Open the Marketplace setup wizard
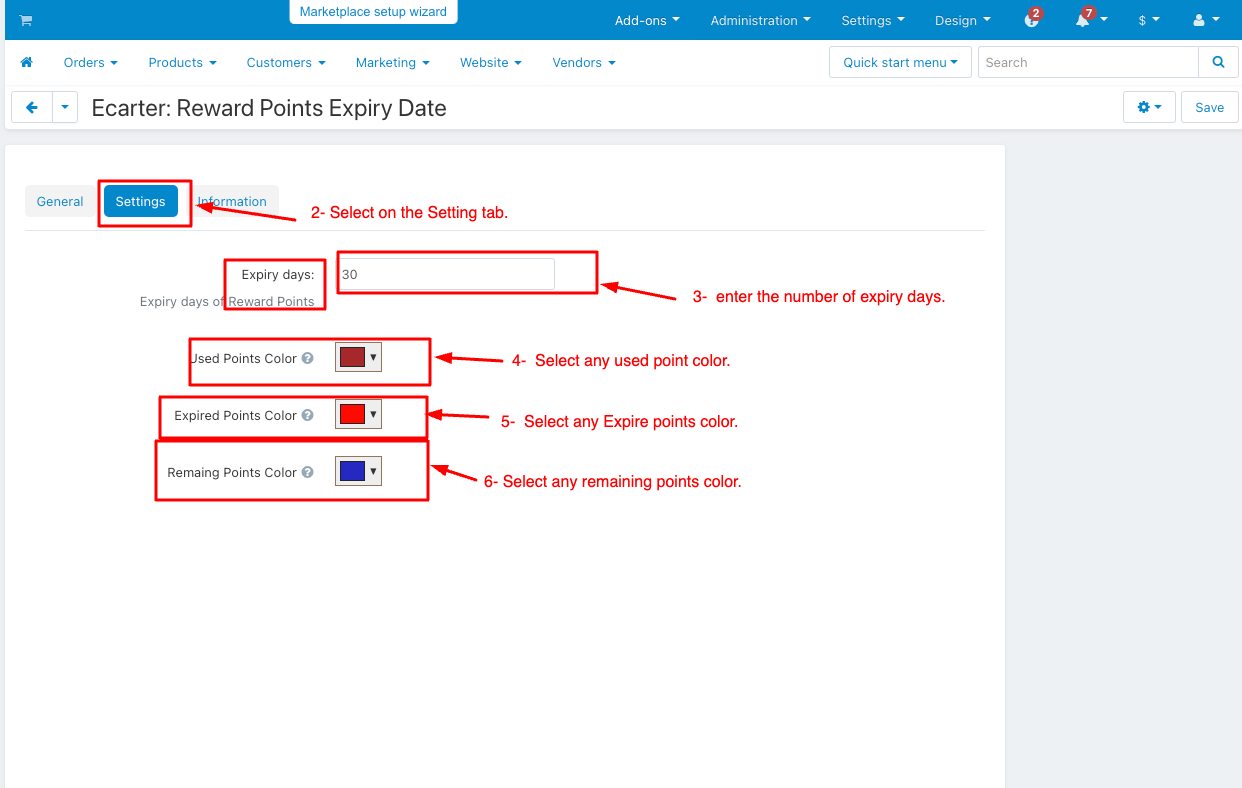Image resolution: width=1242 pixels, height=788 pixels. (373, 12)
